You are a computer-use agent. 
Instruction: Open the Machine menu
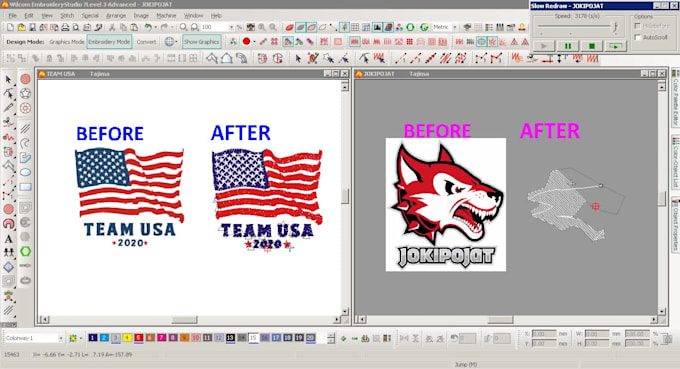click(166, 16)
